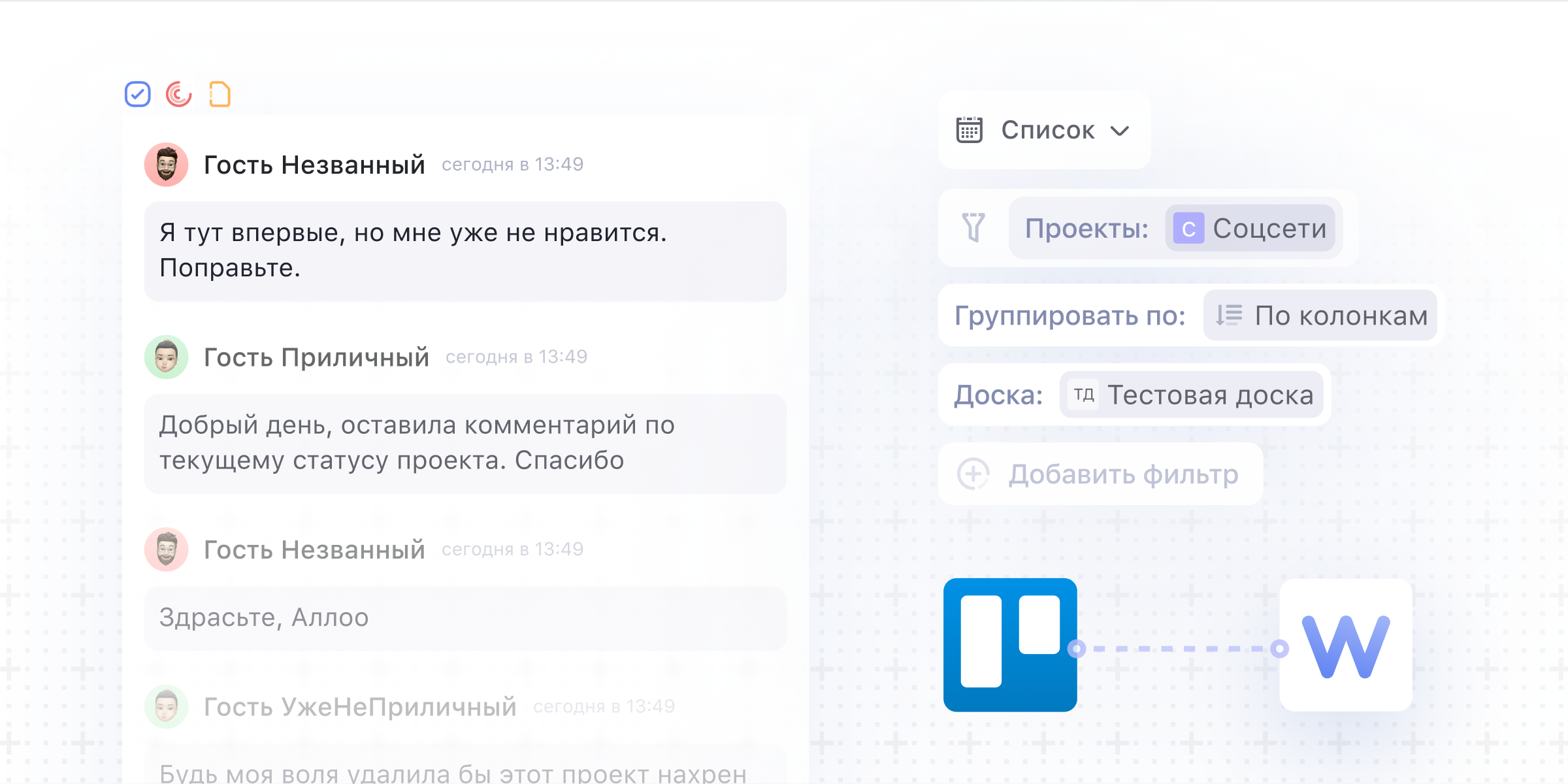Click the Trello logo tile
Image resolution: width=1568 pixels, height=784 pixels.
tap(1010, 645)
